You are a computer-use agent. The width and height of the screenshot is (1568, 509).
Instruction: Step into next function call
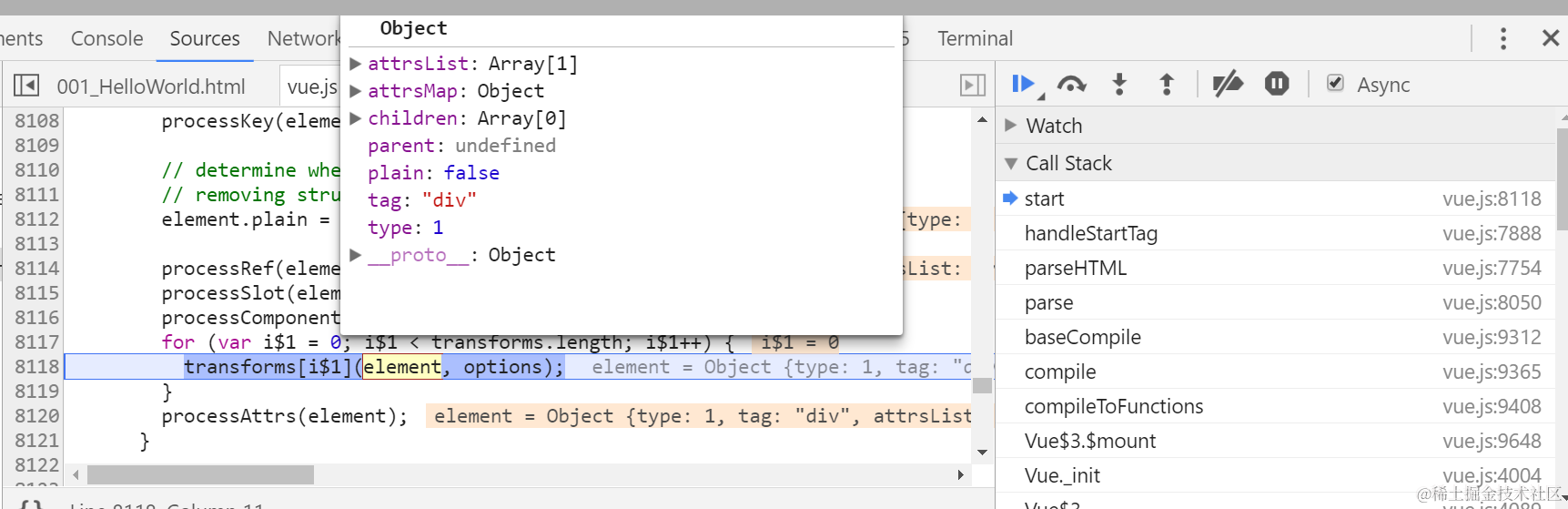[1119, 85]
